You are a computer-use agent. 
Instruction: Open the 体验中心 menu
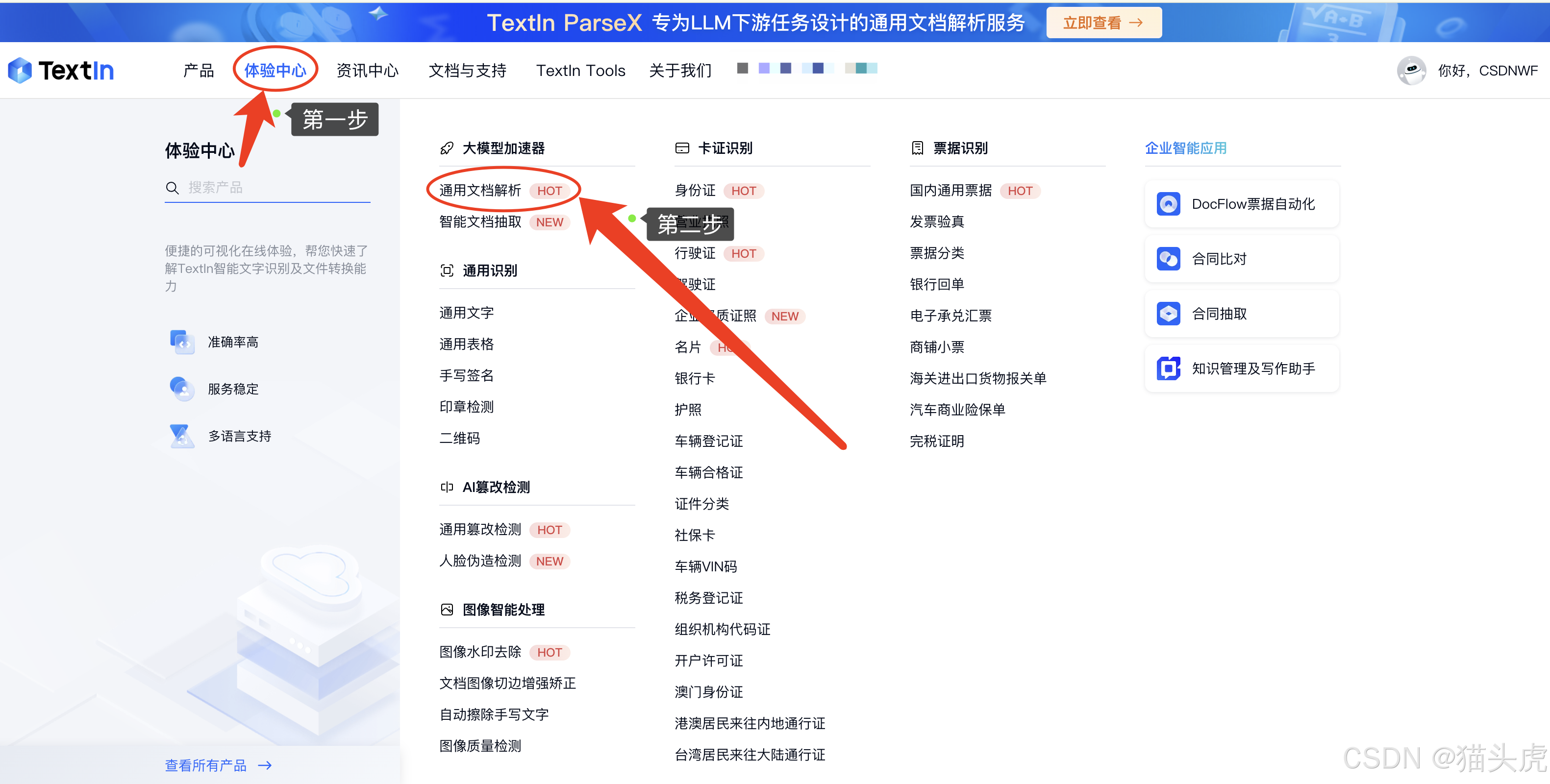275,71
